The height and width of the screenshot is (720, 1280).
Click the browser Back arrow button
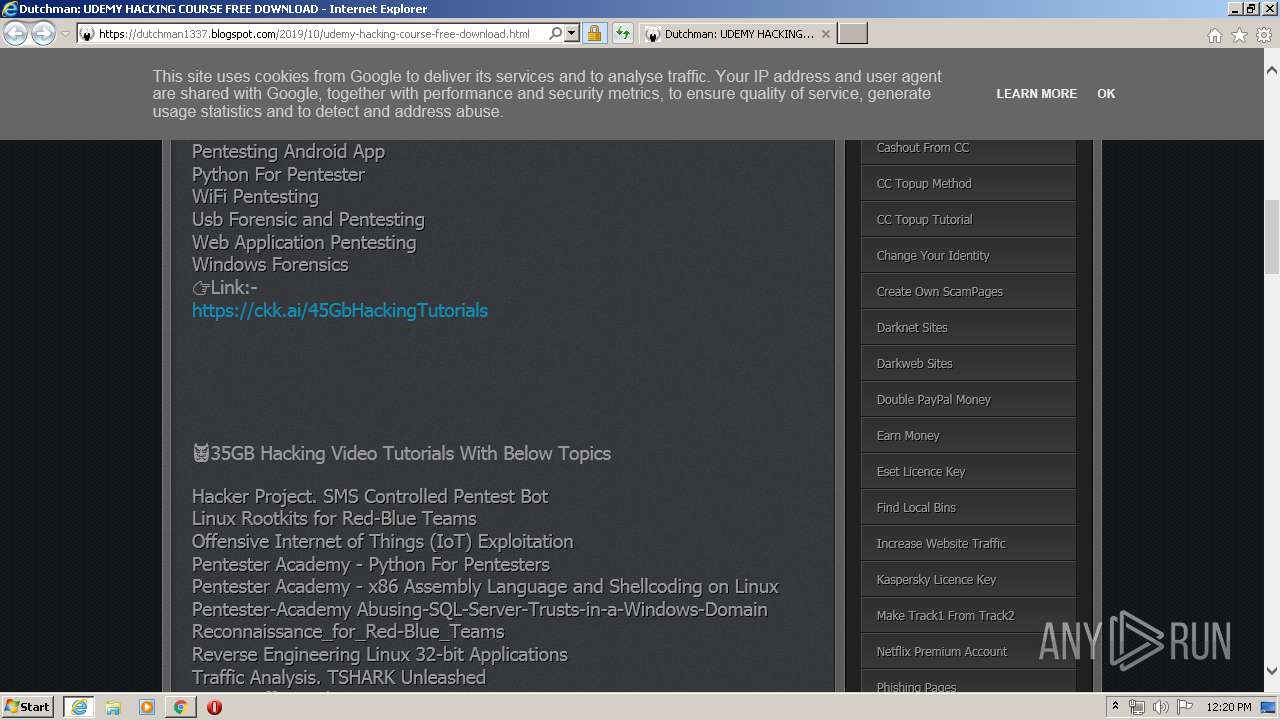click(16, 34)
